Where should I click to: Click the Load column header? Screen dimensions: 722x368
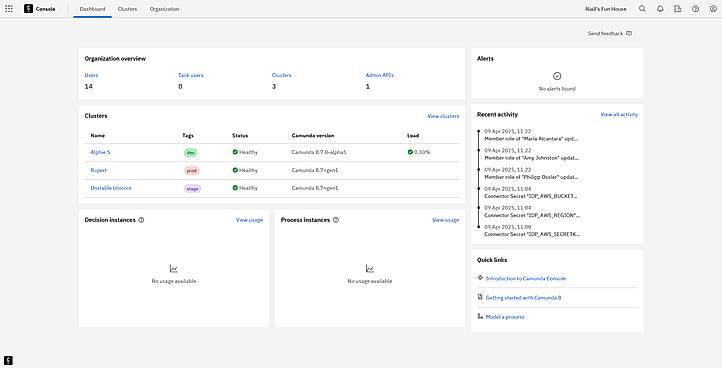pyautogui.click(x=413, y=135)
